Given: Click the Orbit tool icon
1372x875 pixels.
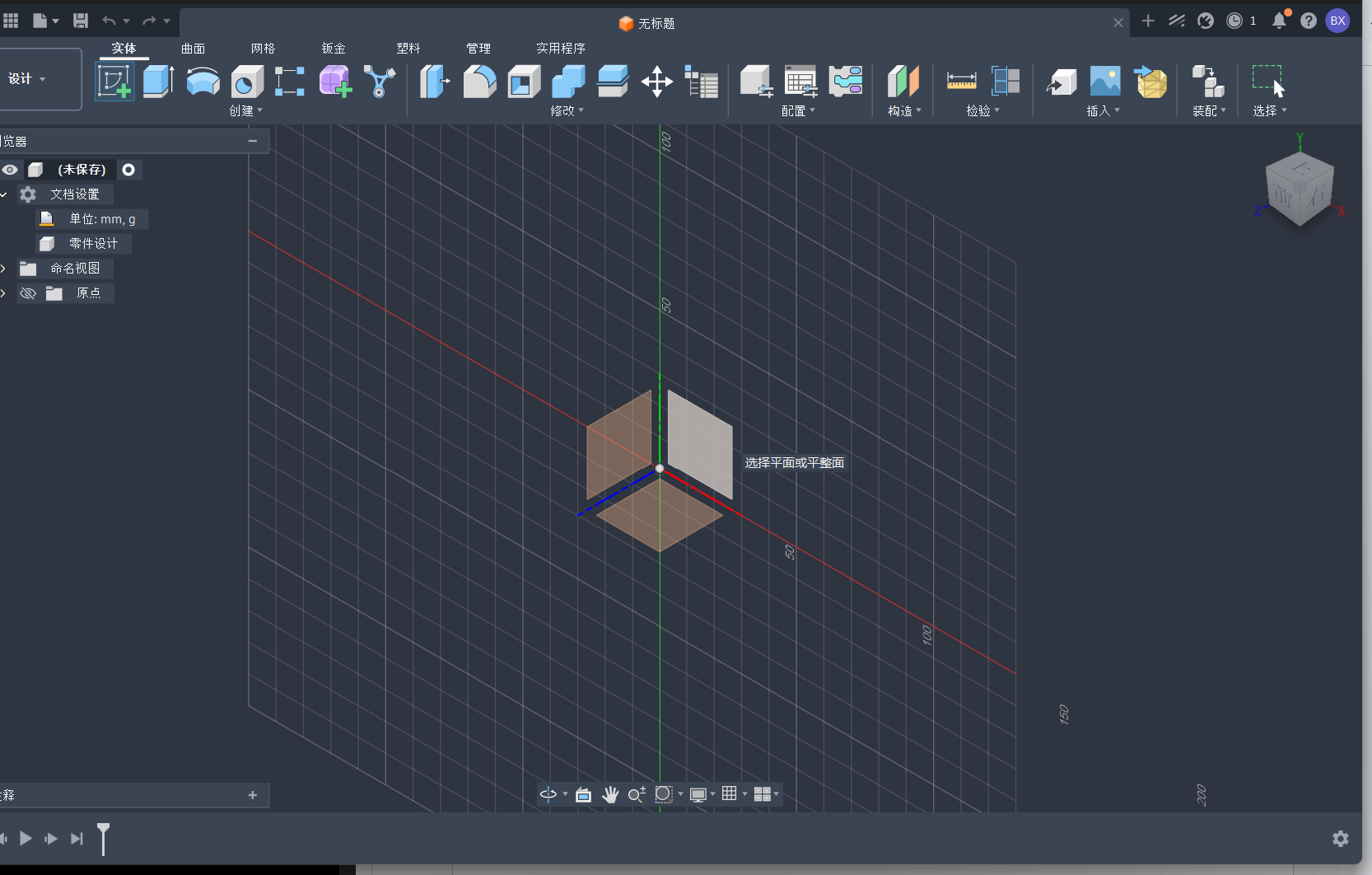Looking at the screenshot, I should pos(548,794).
